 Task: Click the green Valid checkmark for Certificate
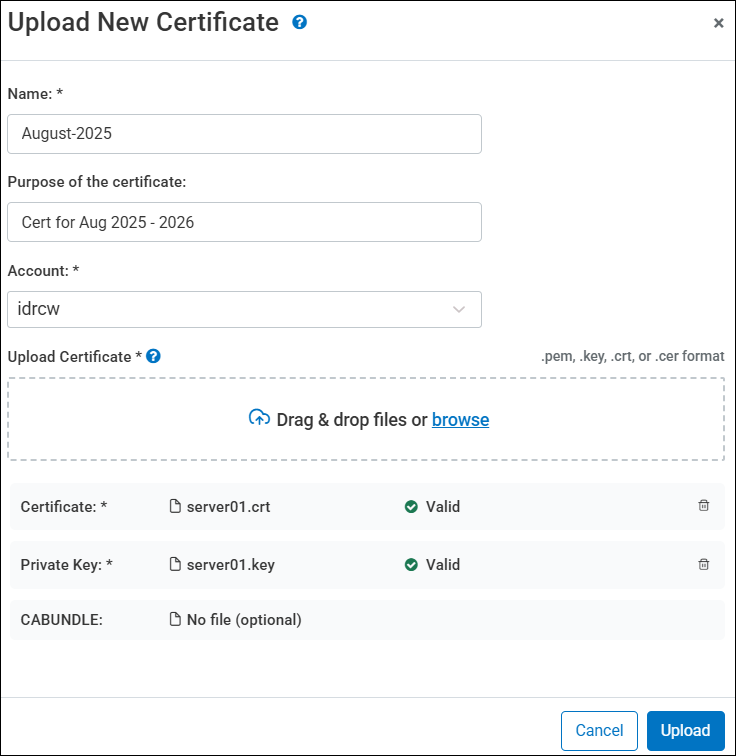[x=411, y=507]
